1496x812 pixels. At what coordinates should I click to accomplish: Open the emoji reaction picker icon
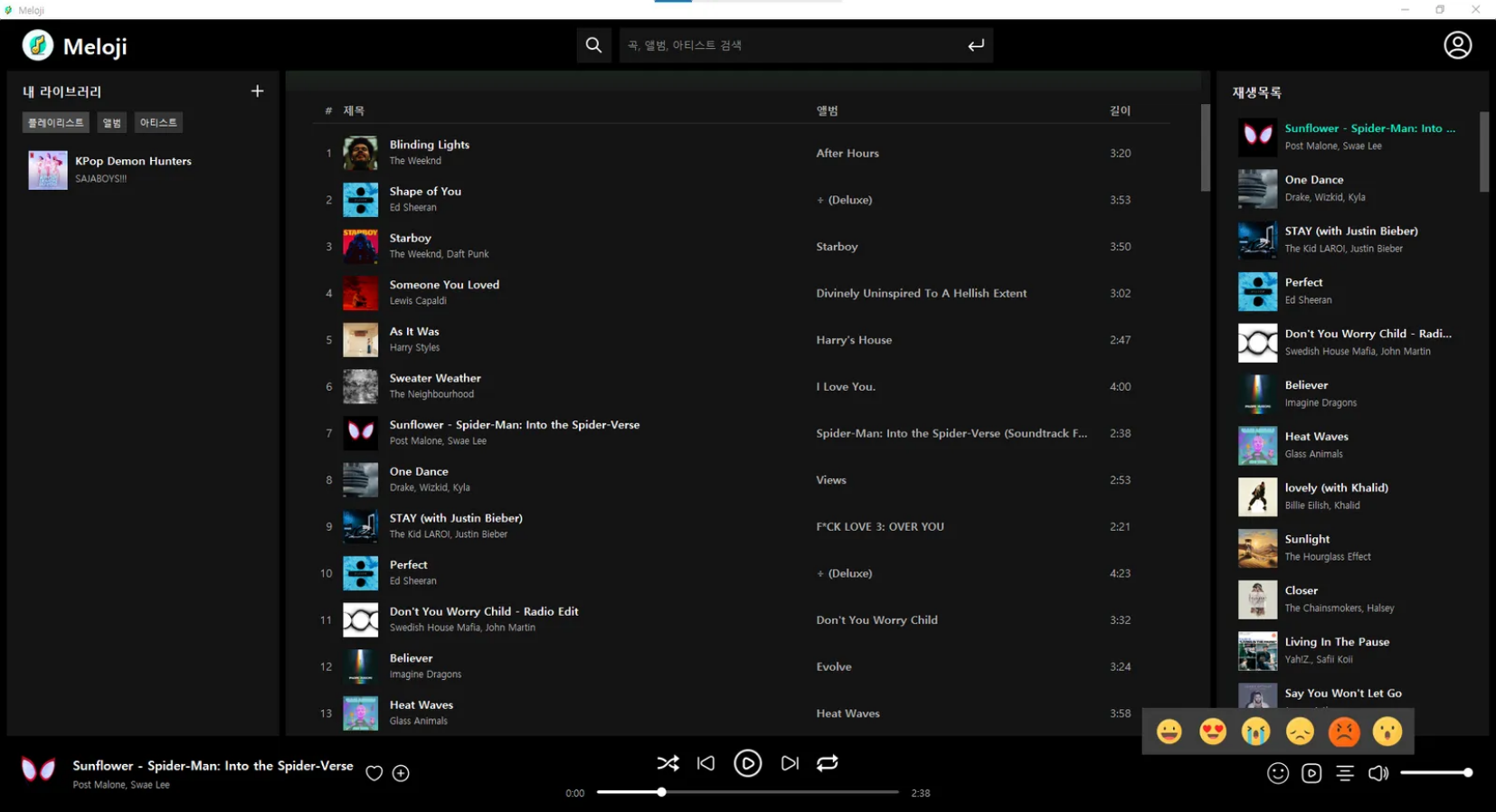(x=1277, y=773)
